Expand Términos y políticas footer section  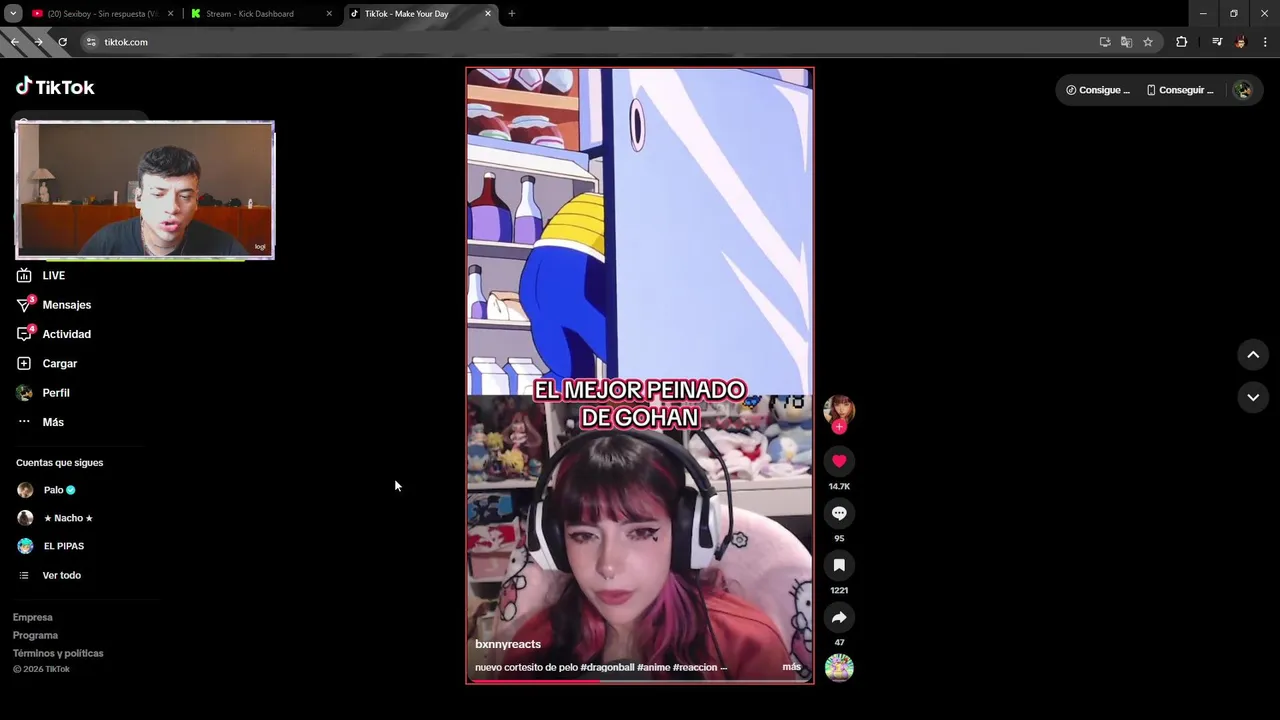[x=58, y=653]
